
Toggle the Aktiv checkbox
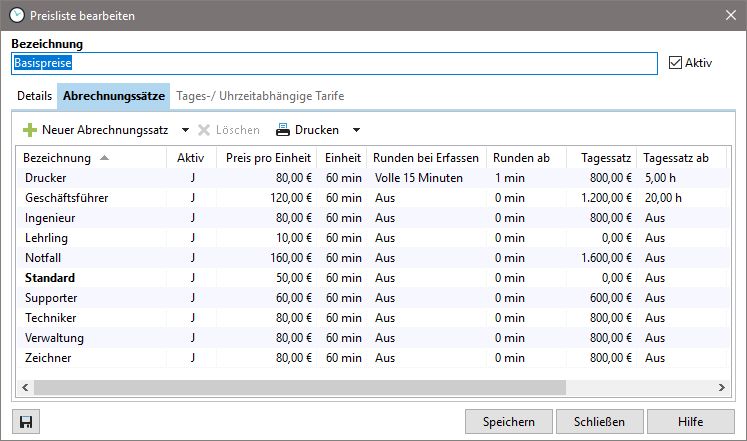click(675, 63)
